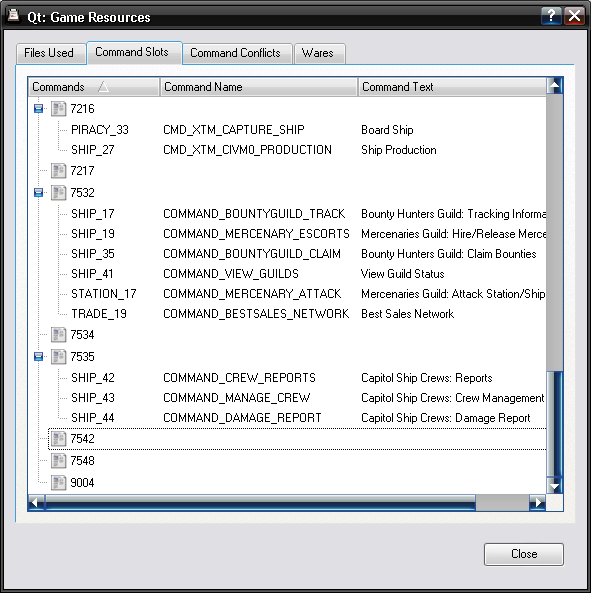This screenshot has height=593, width=591.
Task: Click Capitol Ship Crews: Damage Report text
Action: point(446,418)
